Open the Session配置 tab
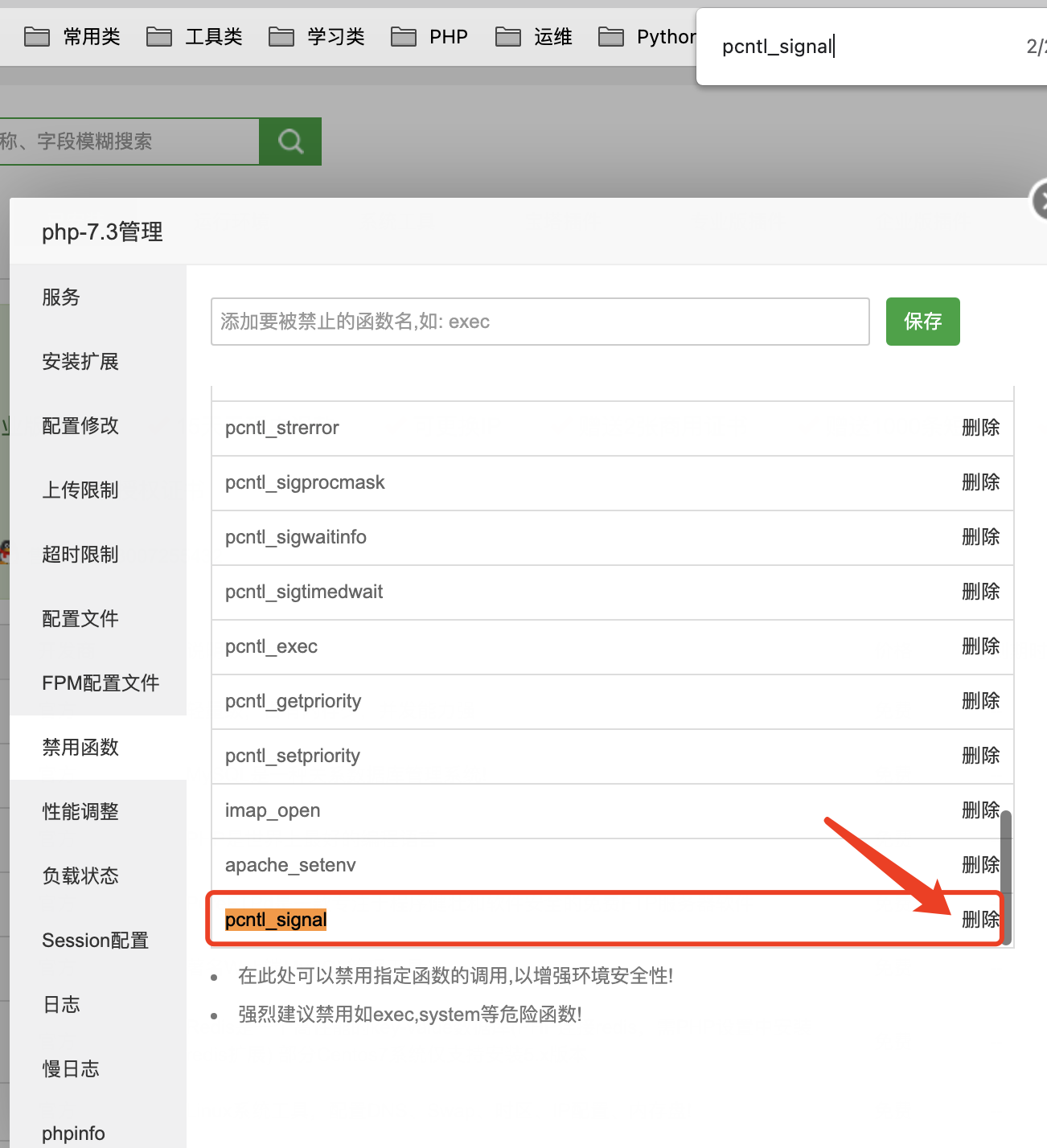1047x1148 pixels. pyautogui.click(x=98, y=941)
